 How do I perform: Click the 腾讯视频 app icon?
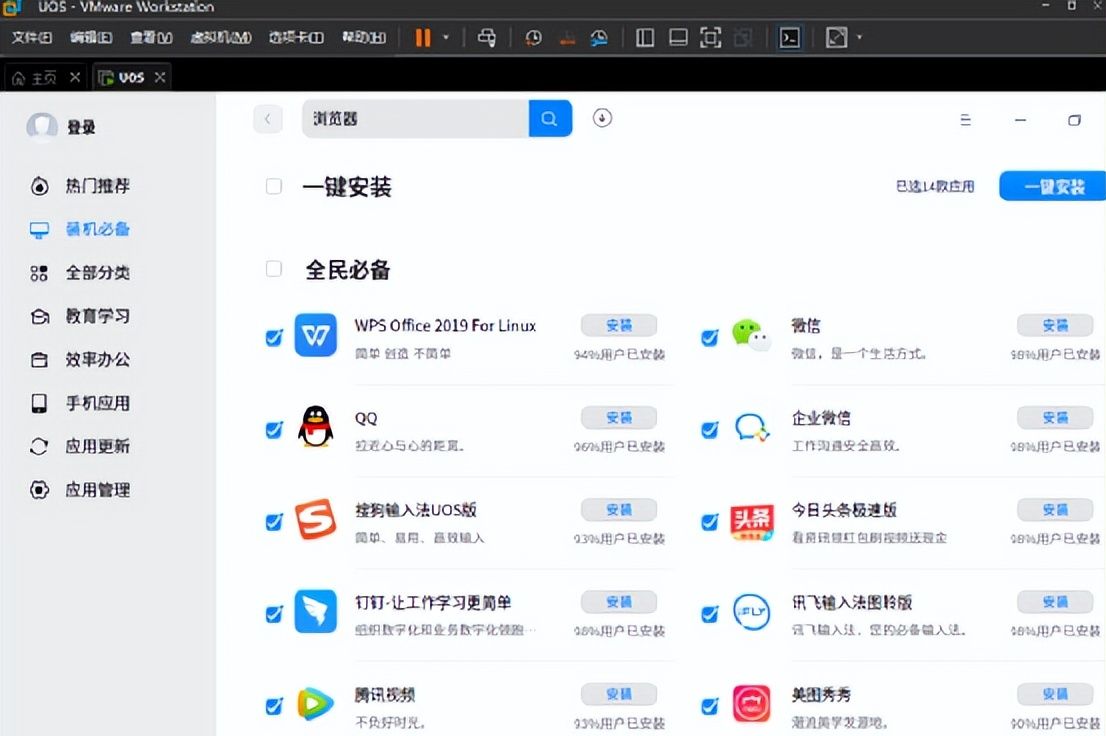pyautogui.click(x=315, y=704)
